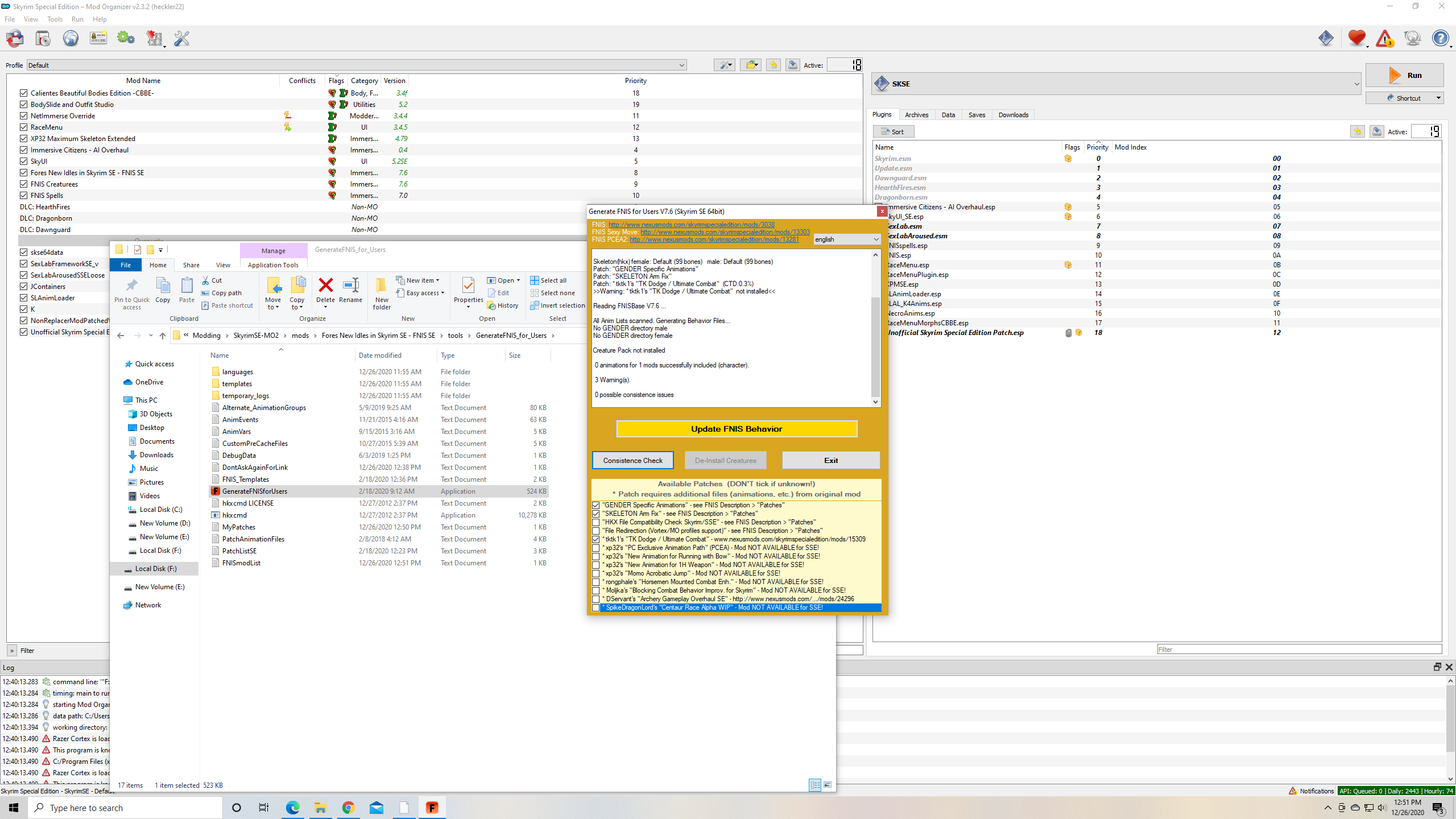Expand the SKSE executable dropdown
The image size is (1456, 819).
point(1356,84)
